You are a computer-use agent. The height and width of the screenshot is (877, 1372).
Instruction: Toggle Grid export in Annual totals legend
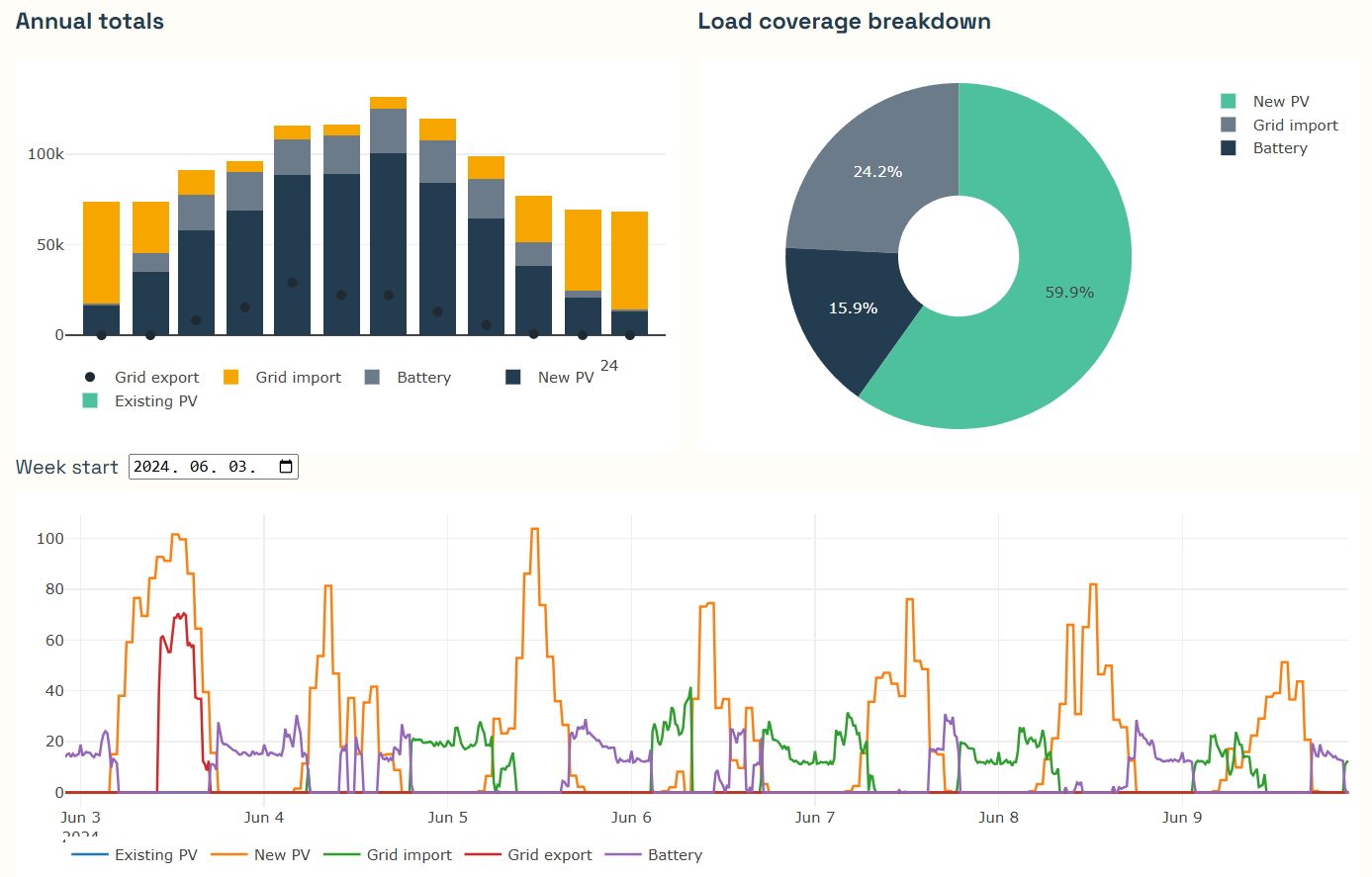(155, 378)
